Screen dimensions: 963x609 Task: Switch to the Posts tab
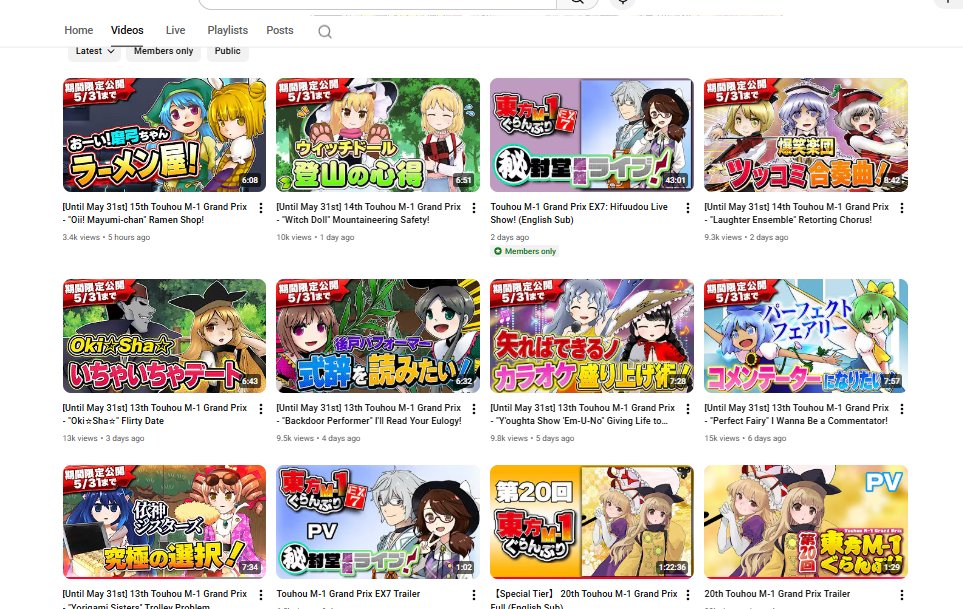pyautogui.click(x=279, y=30)
